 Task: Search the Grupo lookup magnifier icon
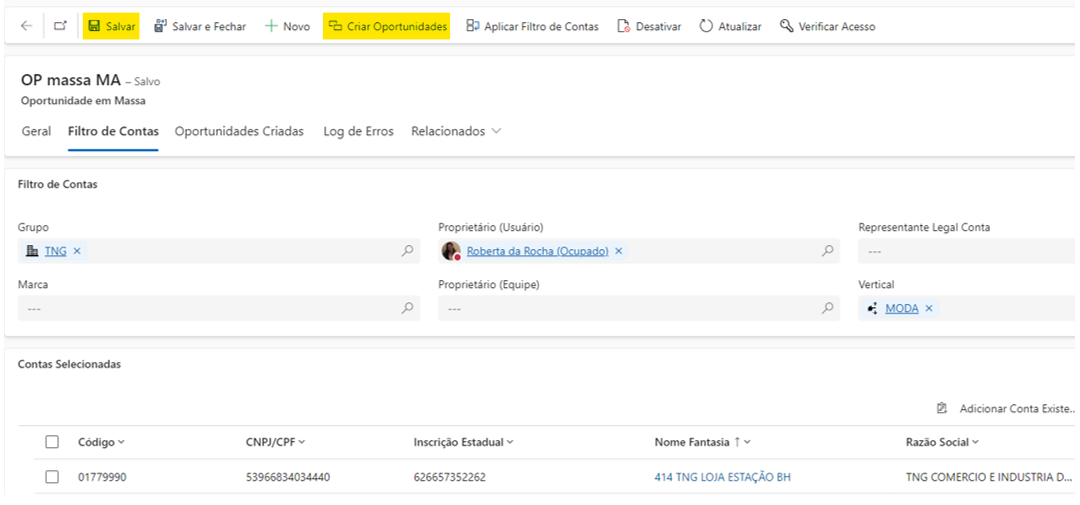[x=407, y=251]
